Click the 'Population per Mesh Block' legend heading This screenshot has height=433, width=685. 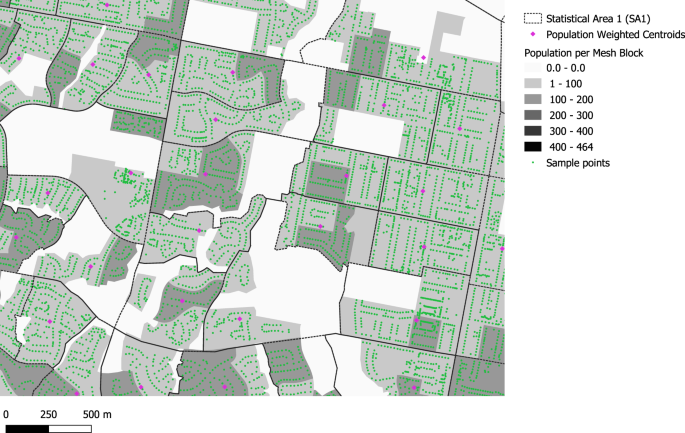pyautogui.click(x=584, y=53)
